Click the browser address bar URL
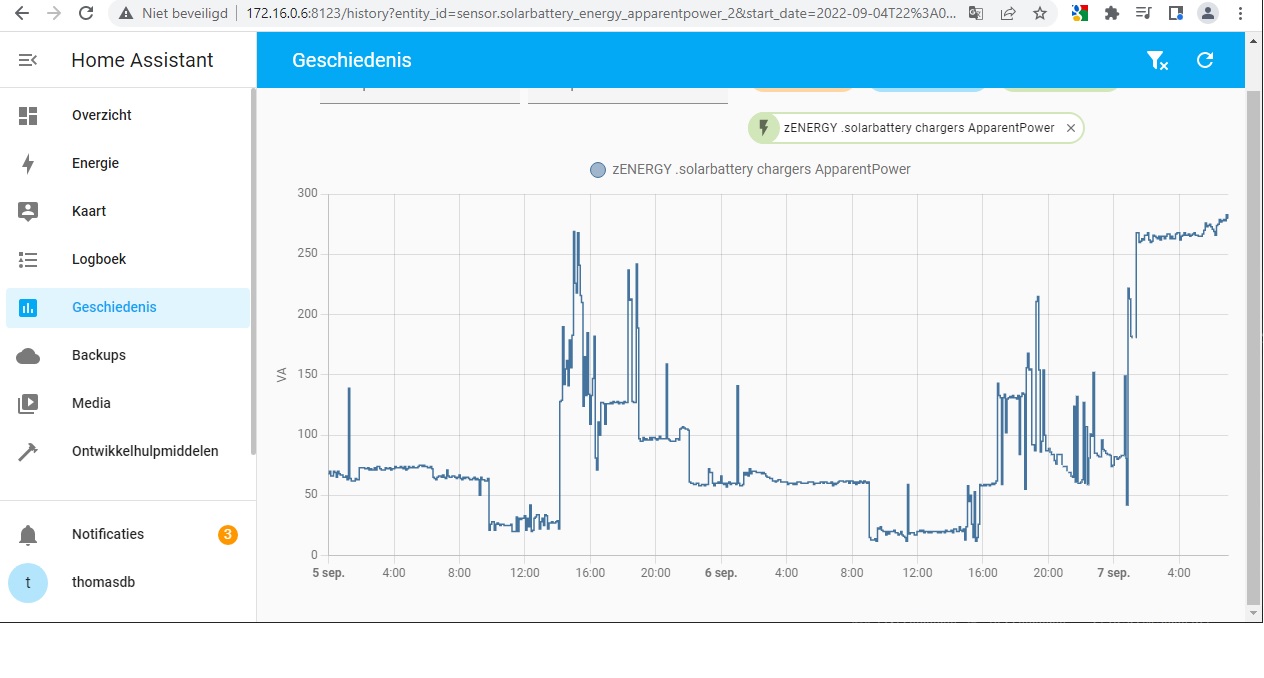Image resolution: width=1264 pixels, height=678 pixels. [600, 14]
